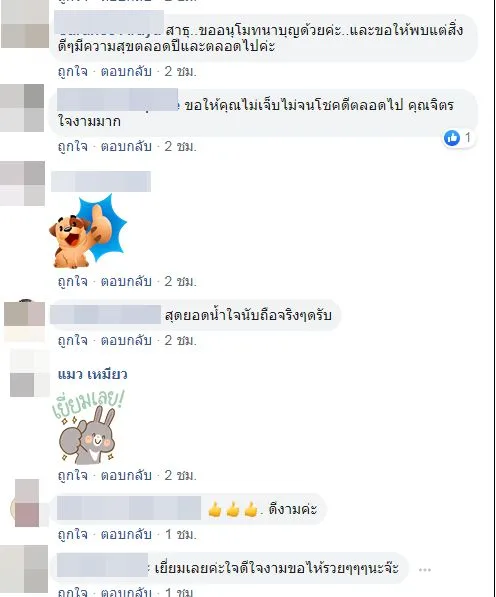Viewport: 496px width, 597px height.
Task: Click ถูกใจ under the dog sticker comment
Action: pyautogui.click(x=72, y=282)
